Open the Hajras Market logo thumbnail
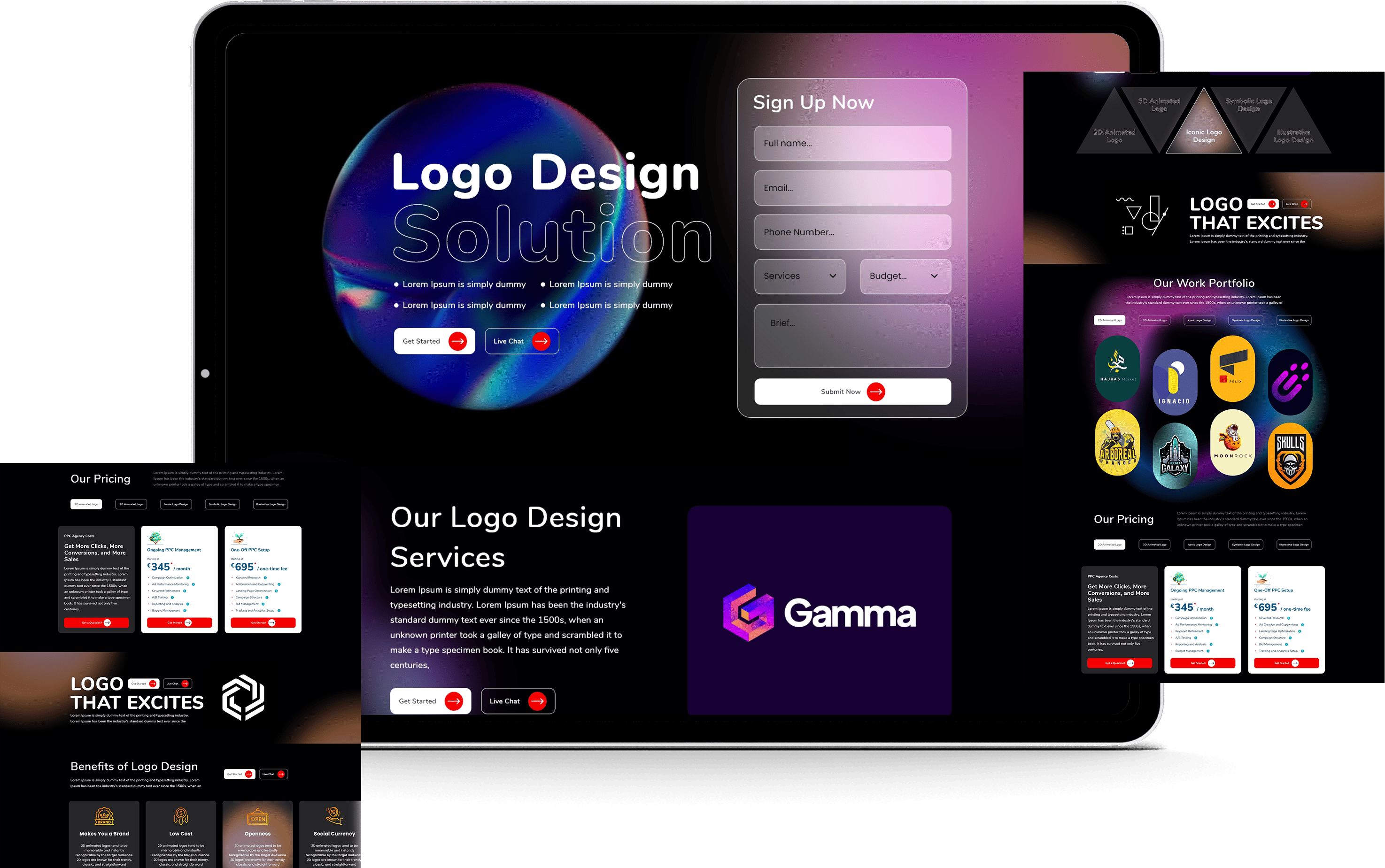This screenshot has height=868, width=1385. [1117, 369]
